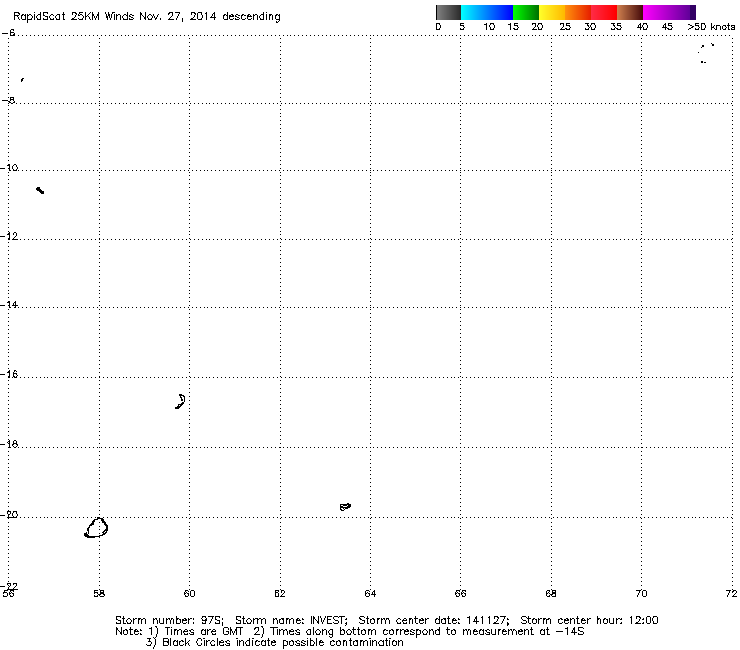Click the gray 0-5 knots color band
The width and height of the screenshot is (740, 650).
tap(448, 12)
